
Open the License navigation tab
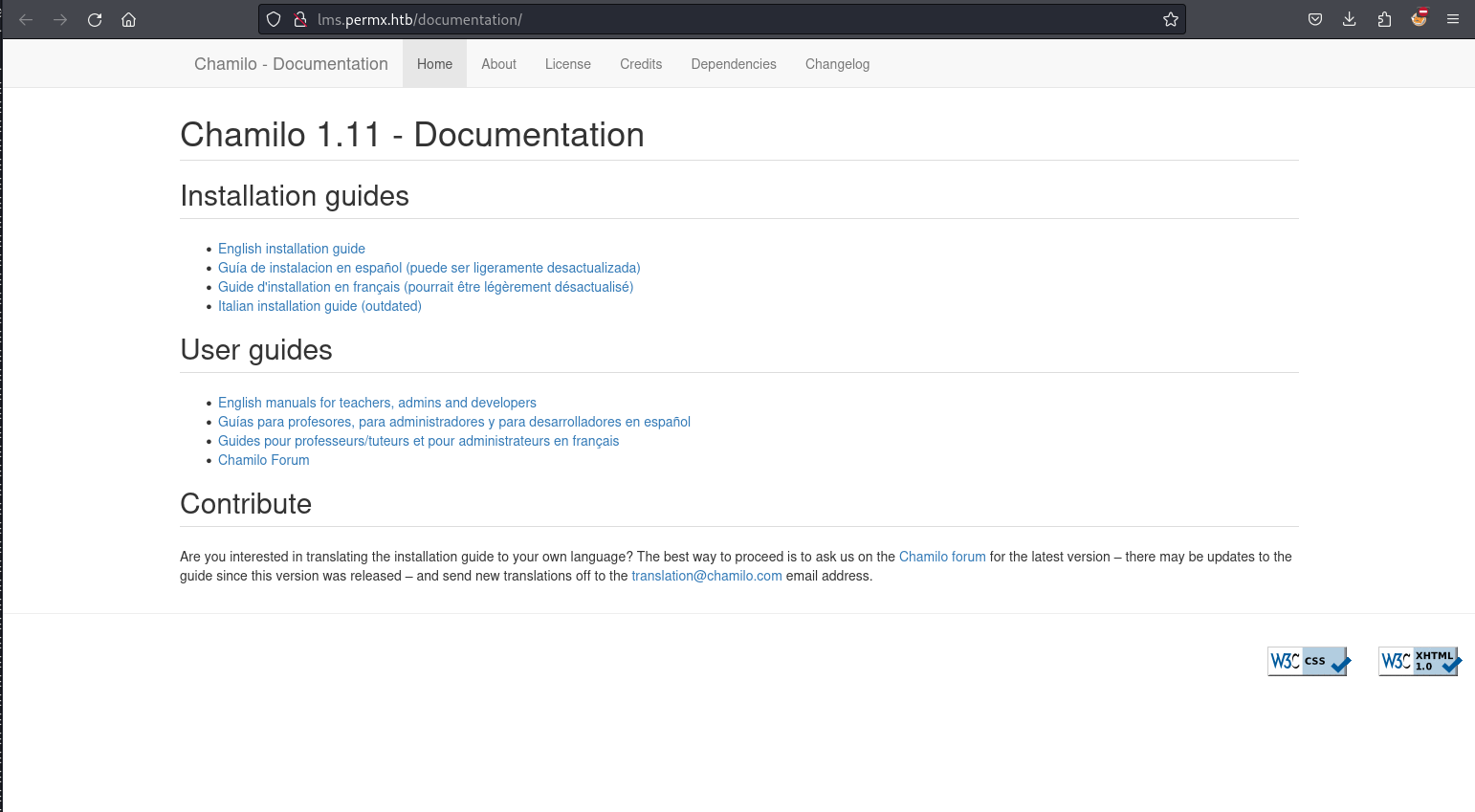568,64
